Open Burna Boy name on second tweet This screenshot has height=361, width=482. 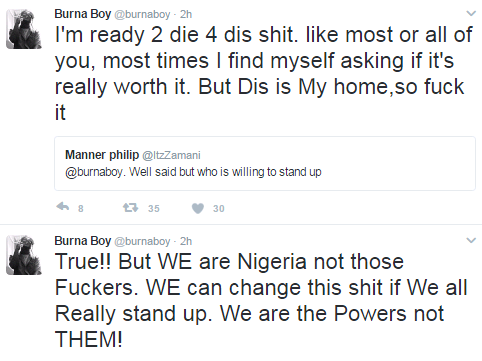83,241
